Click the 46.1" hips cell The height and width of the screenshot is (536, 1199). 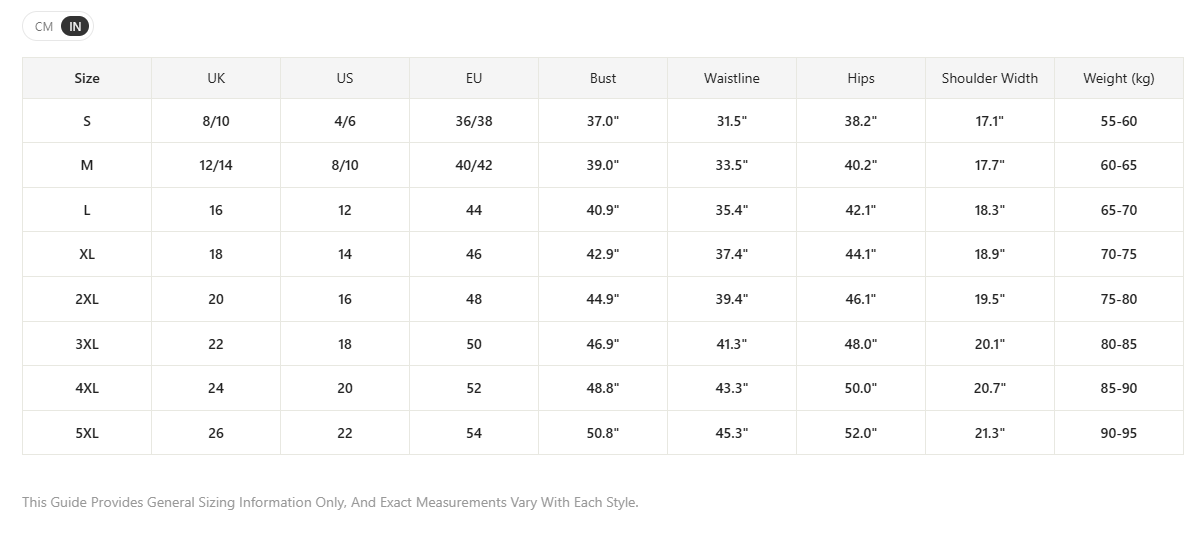(860, 299)
